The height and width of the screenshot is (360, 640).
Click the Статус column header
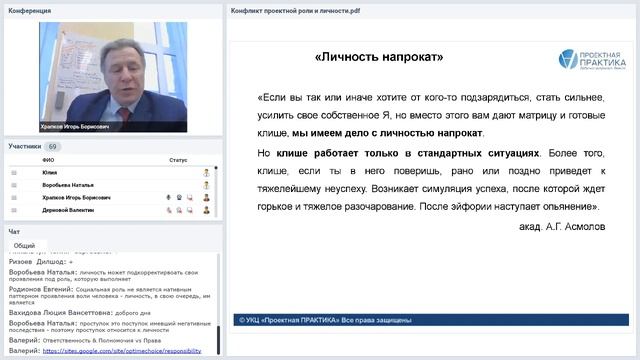[x=178, y=160]
